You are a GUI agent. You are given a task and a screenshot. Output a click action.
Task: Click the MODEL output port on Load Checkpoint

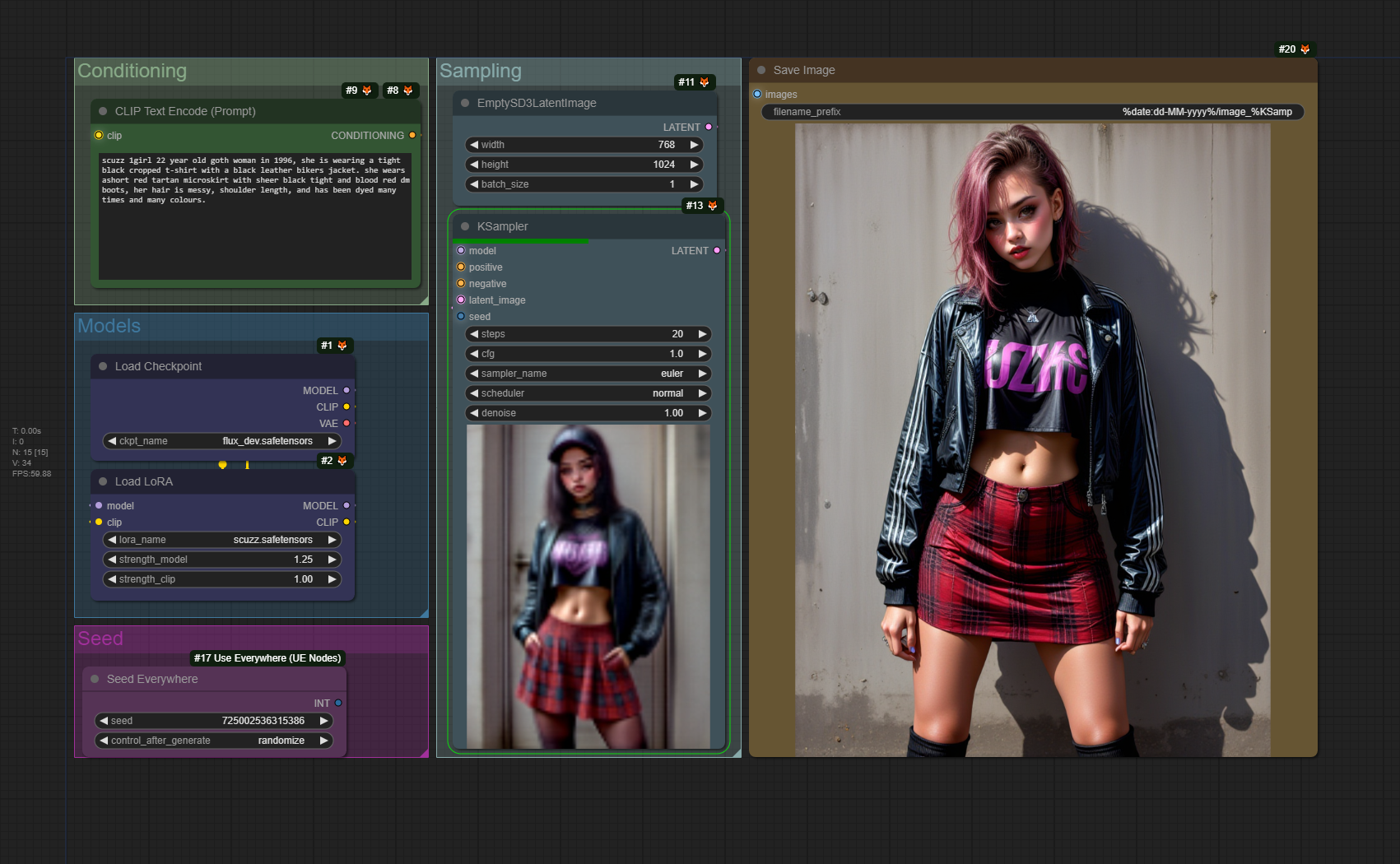(347, 390)
